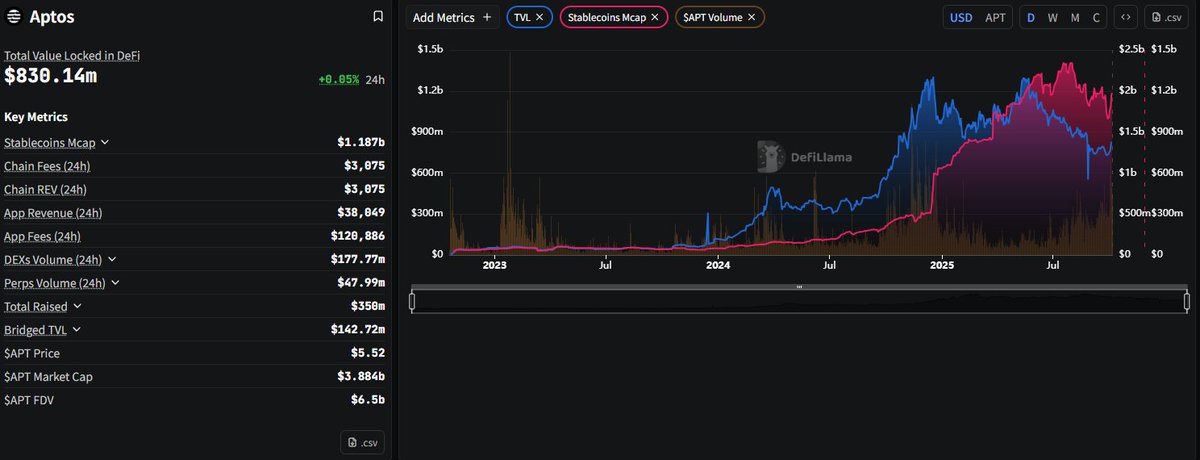The width and height of the screenshot is (1200, 460).
Task: Switch chart denomination to APT
Action: click(x=996, y=18)
